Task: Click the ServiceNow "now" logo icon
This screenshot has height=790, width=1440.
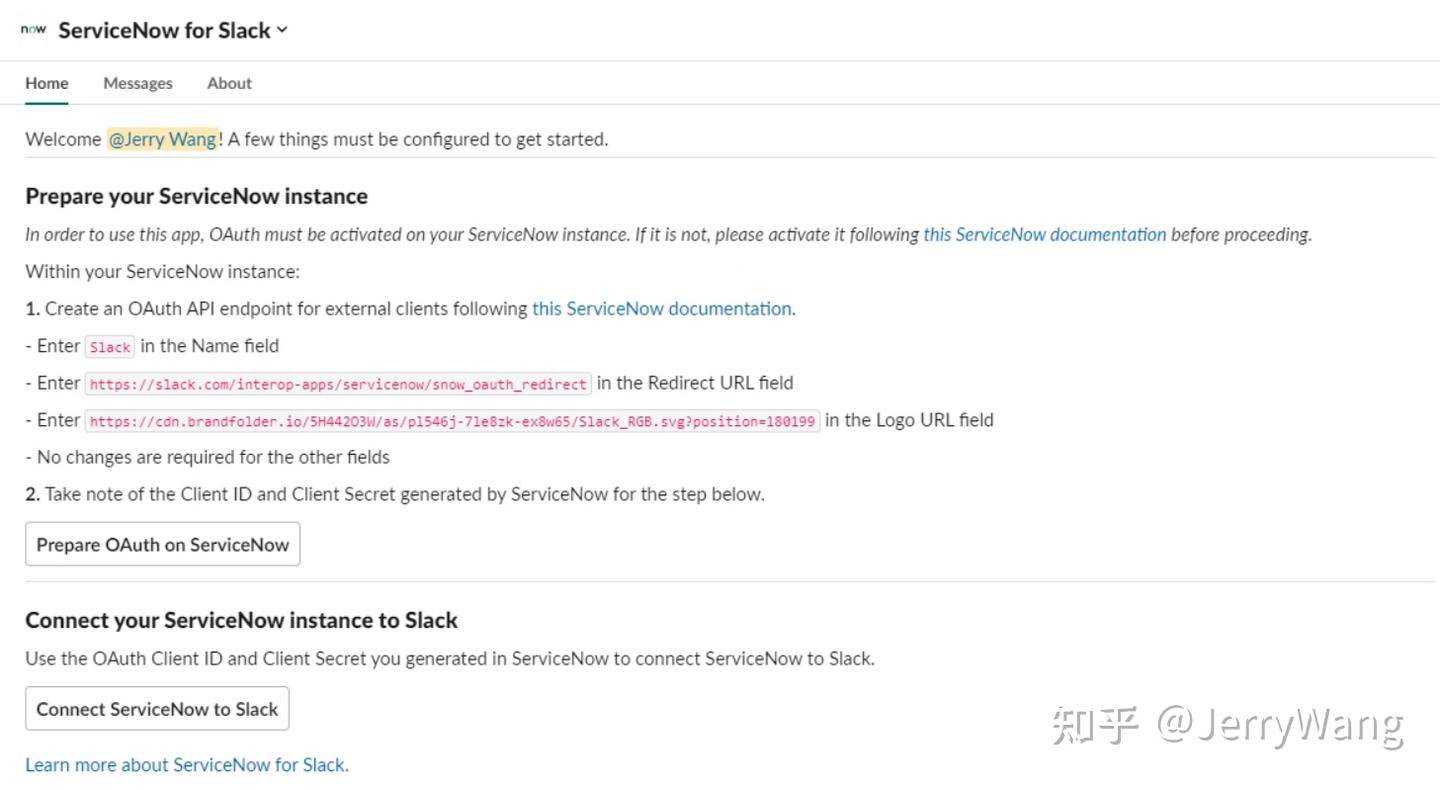Action: point(33,30)
